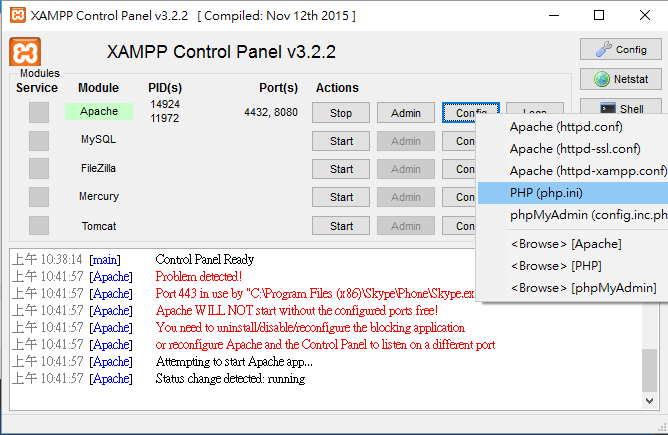This screenshot has height=435, width=668.
Task: Start the MySQL module
Action: point(341,141)
